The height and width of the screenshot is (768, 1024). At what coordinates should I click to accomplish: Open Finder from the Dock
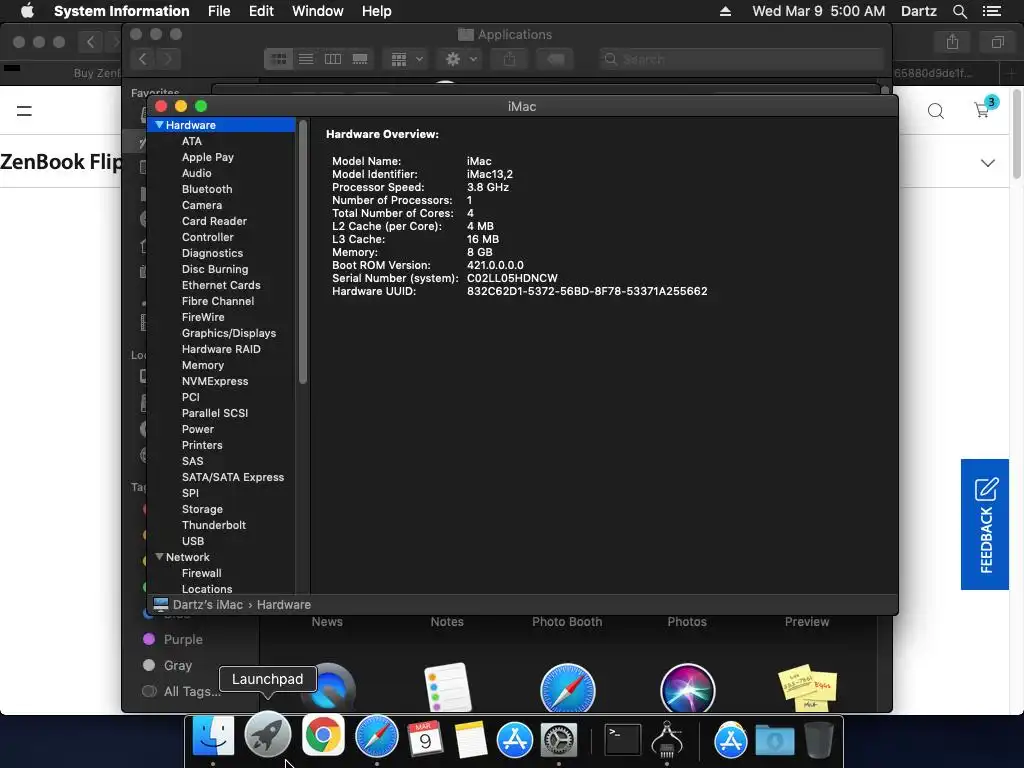point(213,737)
